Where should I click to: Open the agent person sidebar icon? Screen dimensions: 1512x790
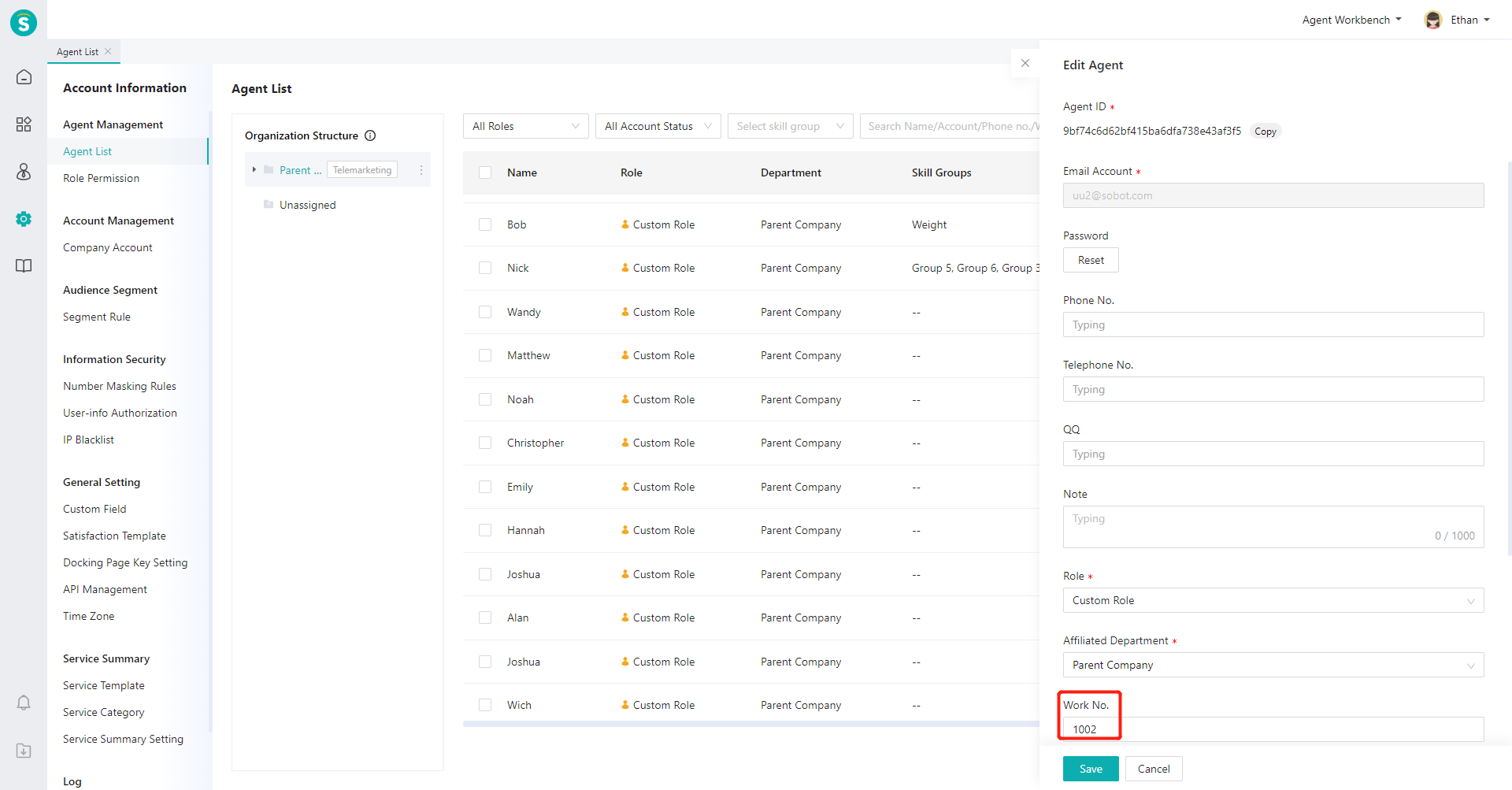(x=24, y=172)
